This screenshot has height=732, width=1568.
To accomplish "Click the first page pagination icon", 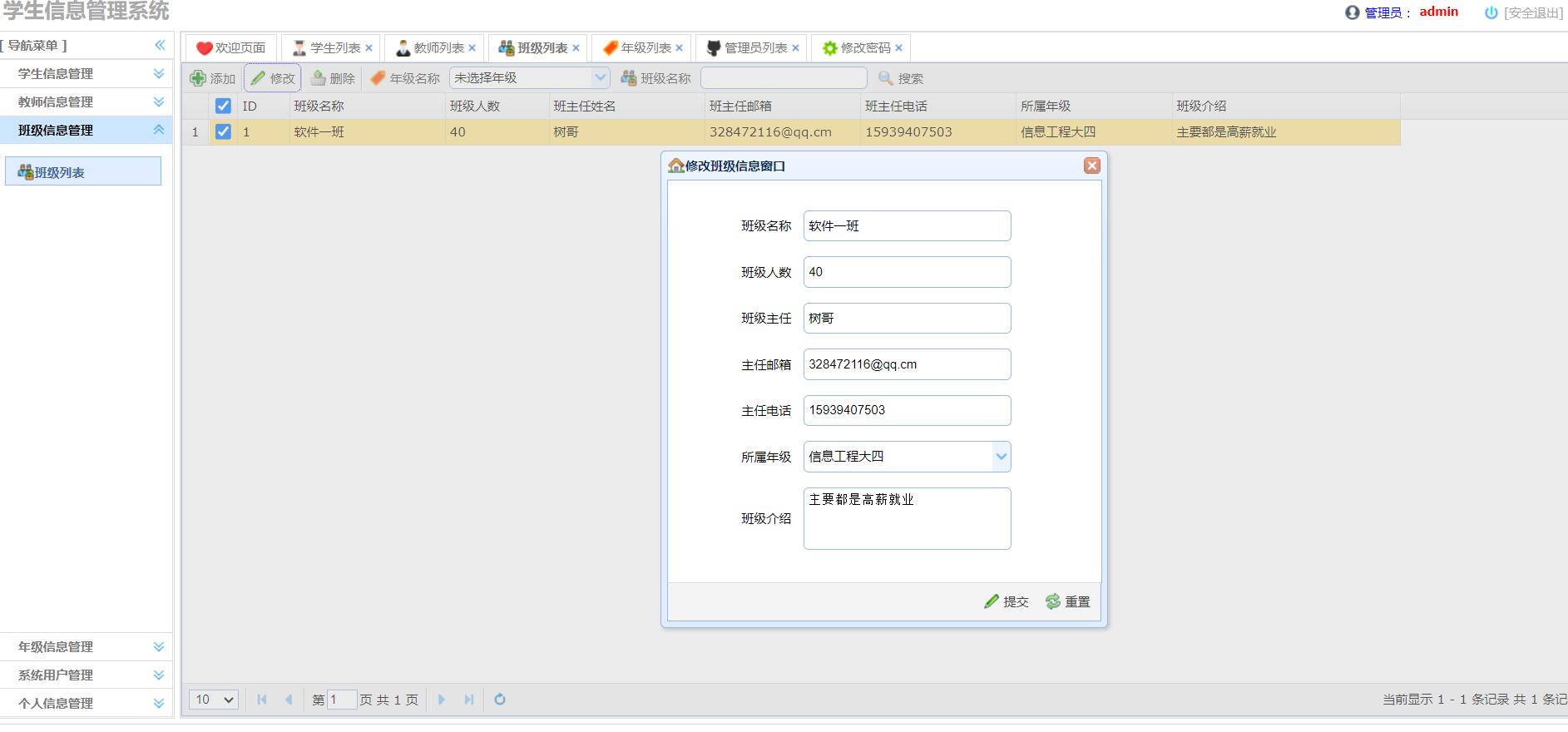I will click(262, 700).
